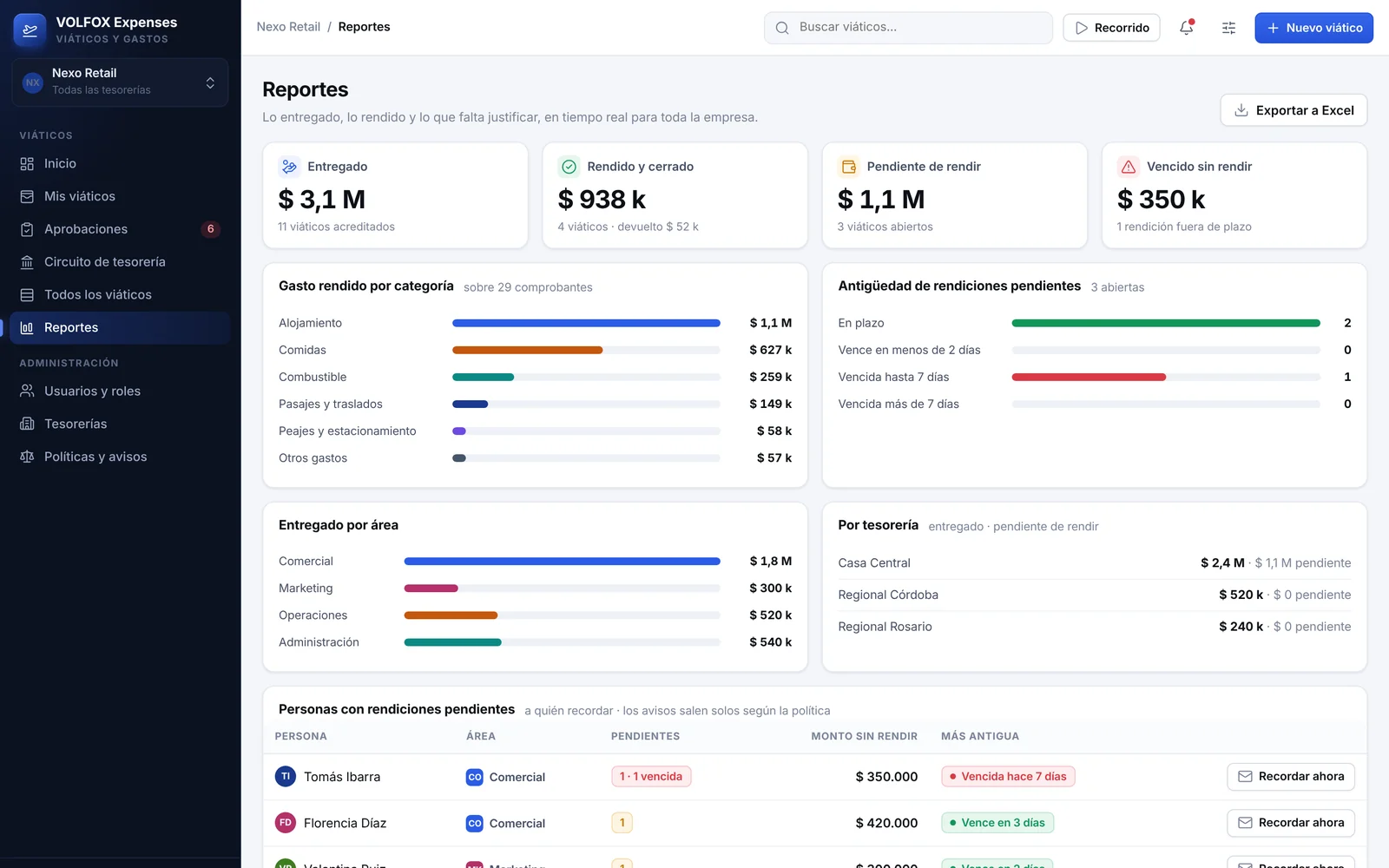Click Recordar ahora for Tomás Ibarra
The image size is (1389, 868).
(x=1291, y=777)
